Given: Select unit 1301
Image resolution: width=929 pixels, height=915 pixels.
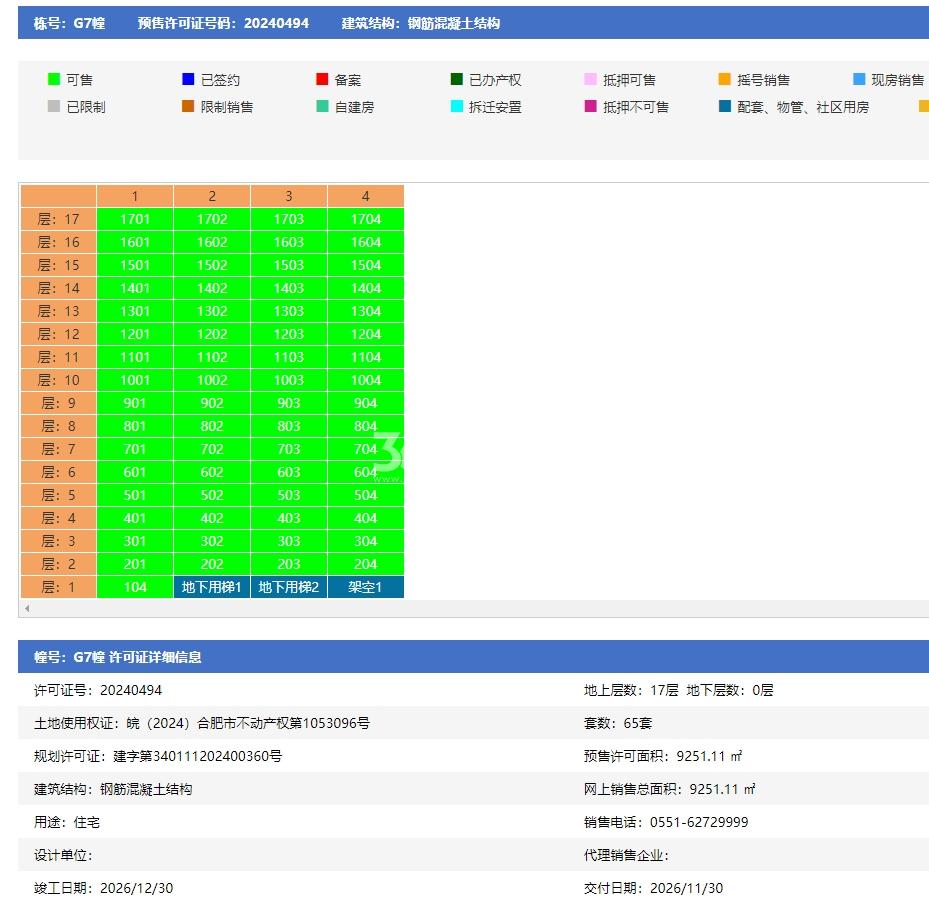Looking at the screenshot, I should [x=135, y=311].
